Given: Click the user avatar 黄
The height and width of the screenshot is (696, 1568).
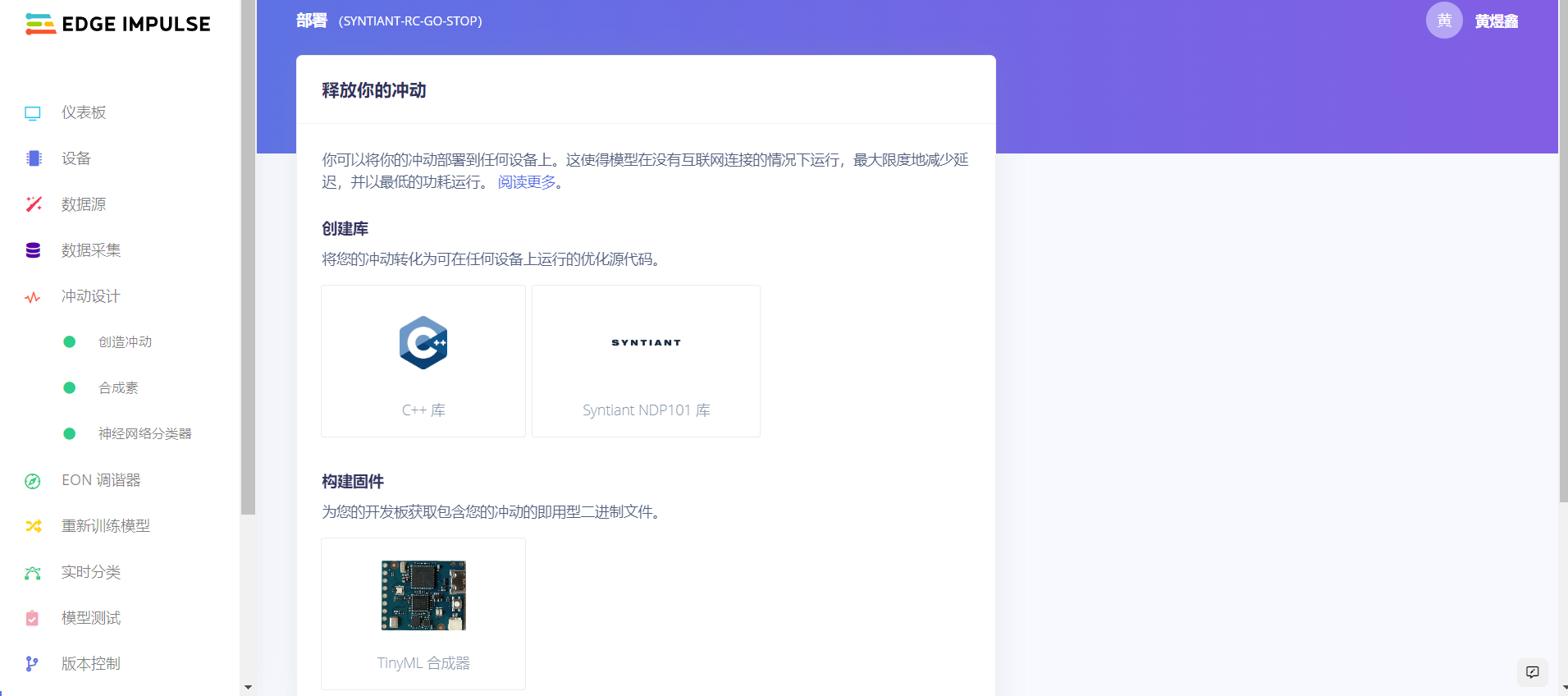Looking at the screenshot, I should pos(1444,21).
